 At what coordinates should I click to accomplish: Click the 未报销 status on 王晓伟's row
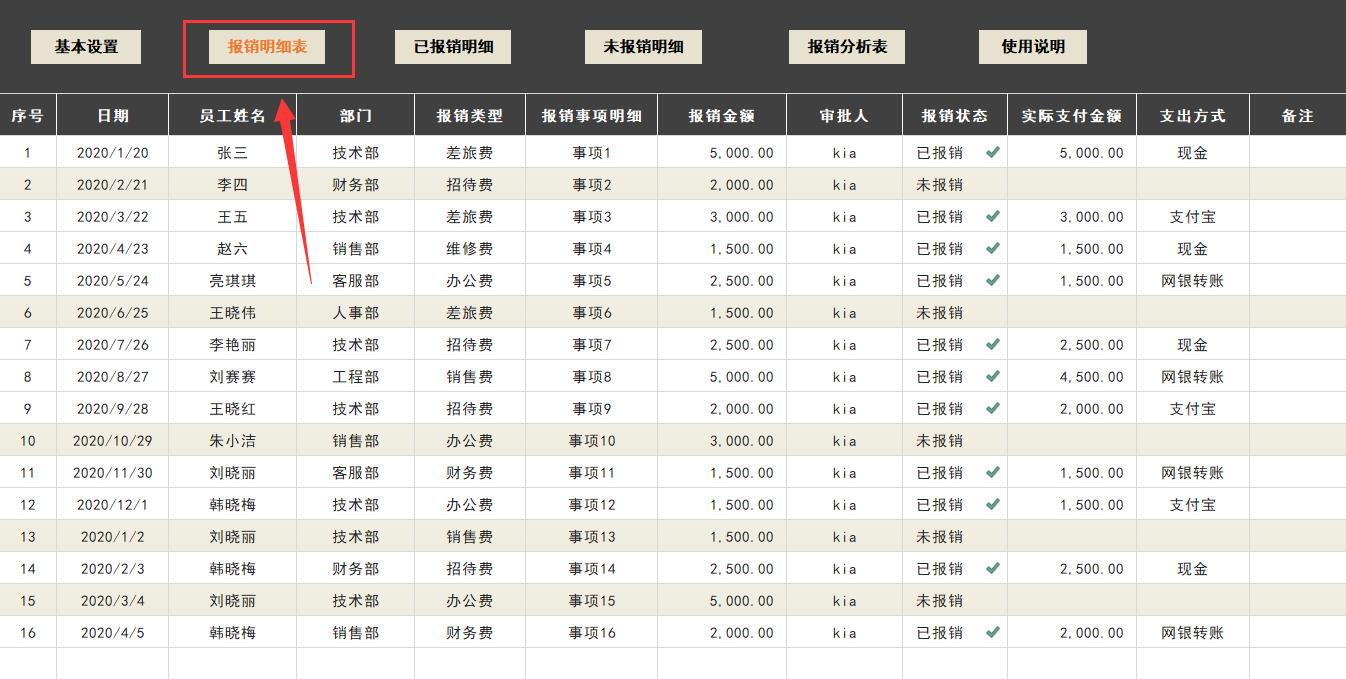click(x=953, y=313)
